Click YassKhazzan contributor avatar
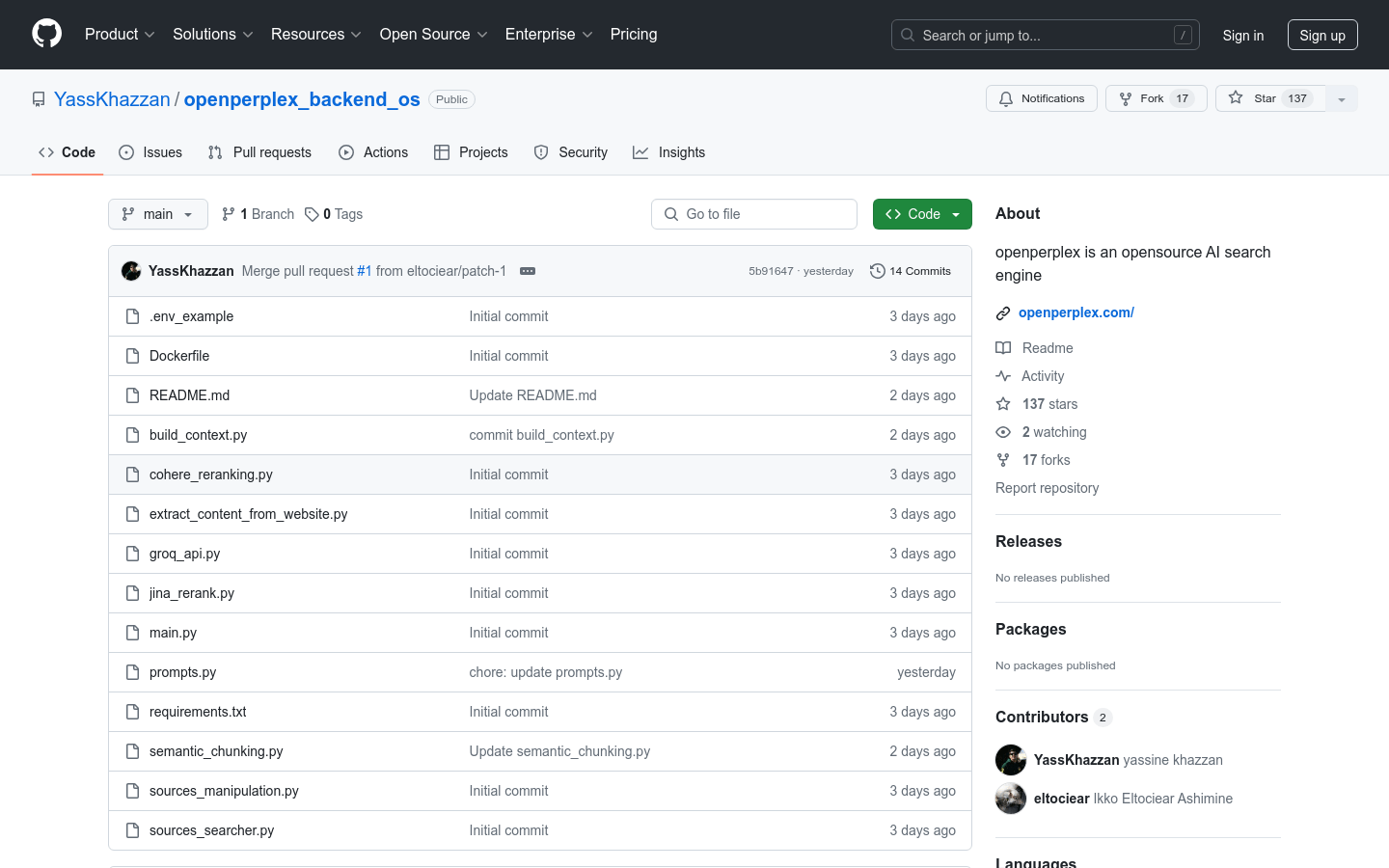Viewport: 1389px width, 868px height. tap(1011, 760)
